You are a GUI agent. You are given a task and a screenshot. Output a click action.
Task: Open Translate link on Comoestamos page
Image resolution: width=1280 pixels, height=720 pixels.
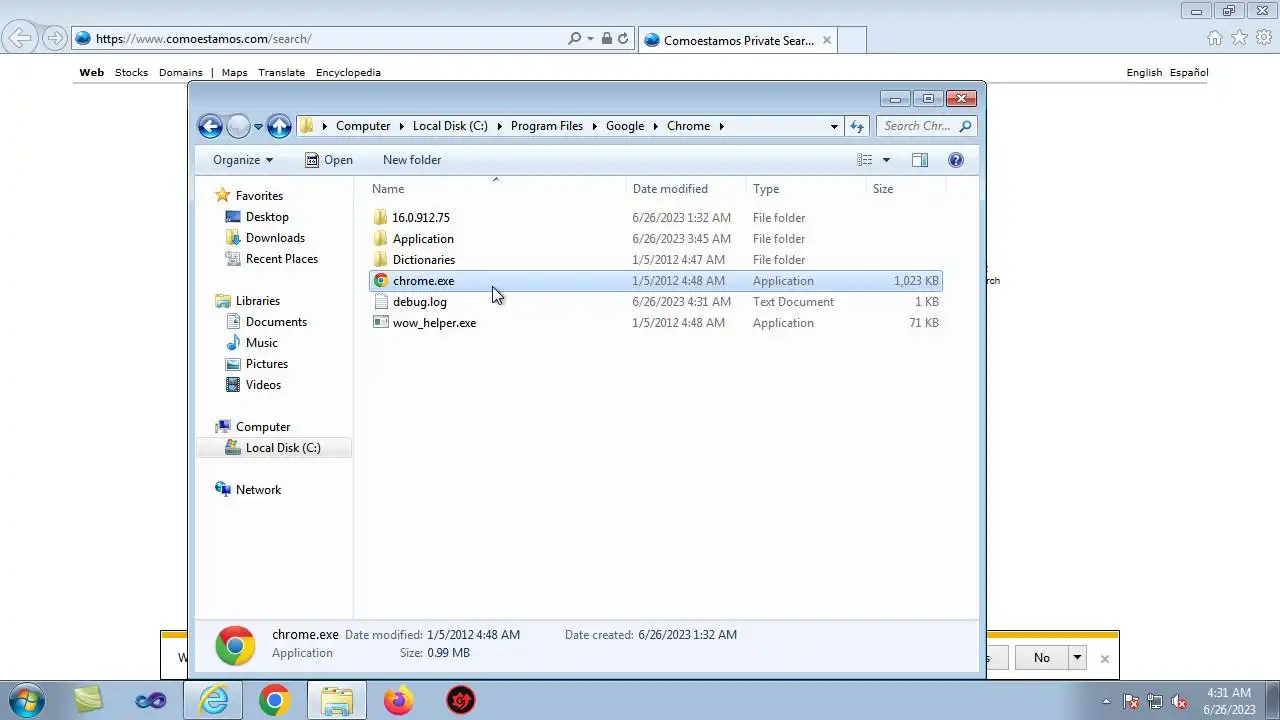tap(281, 72)
